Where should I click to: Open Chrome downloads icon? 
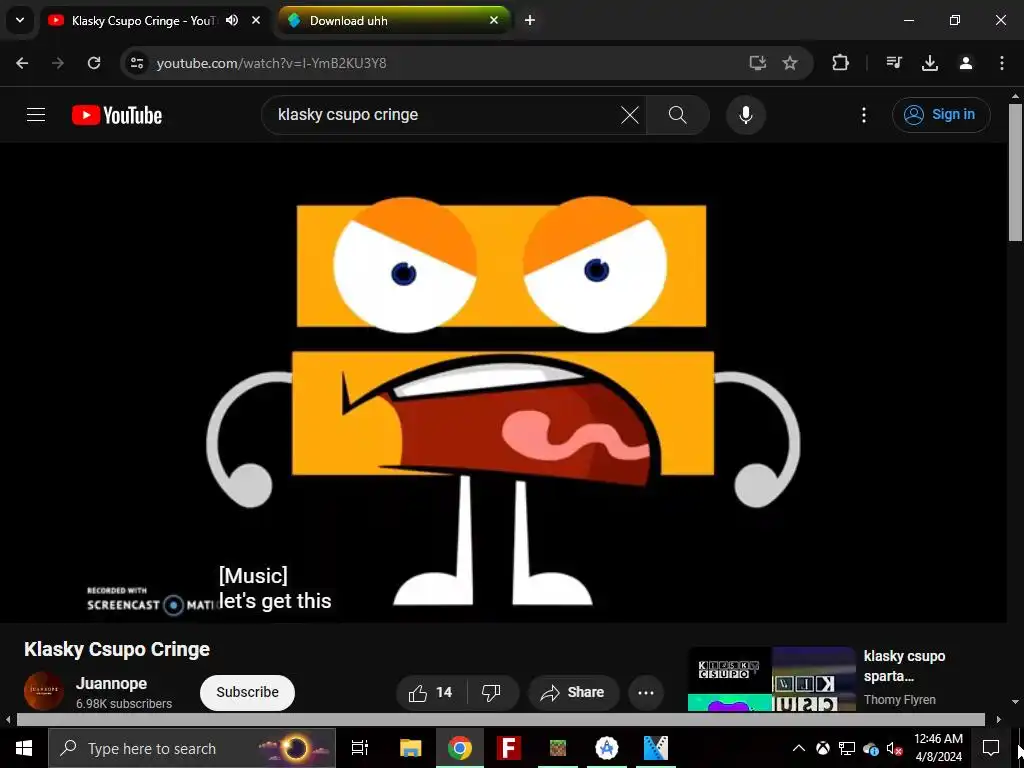tap(930, 63)
